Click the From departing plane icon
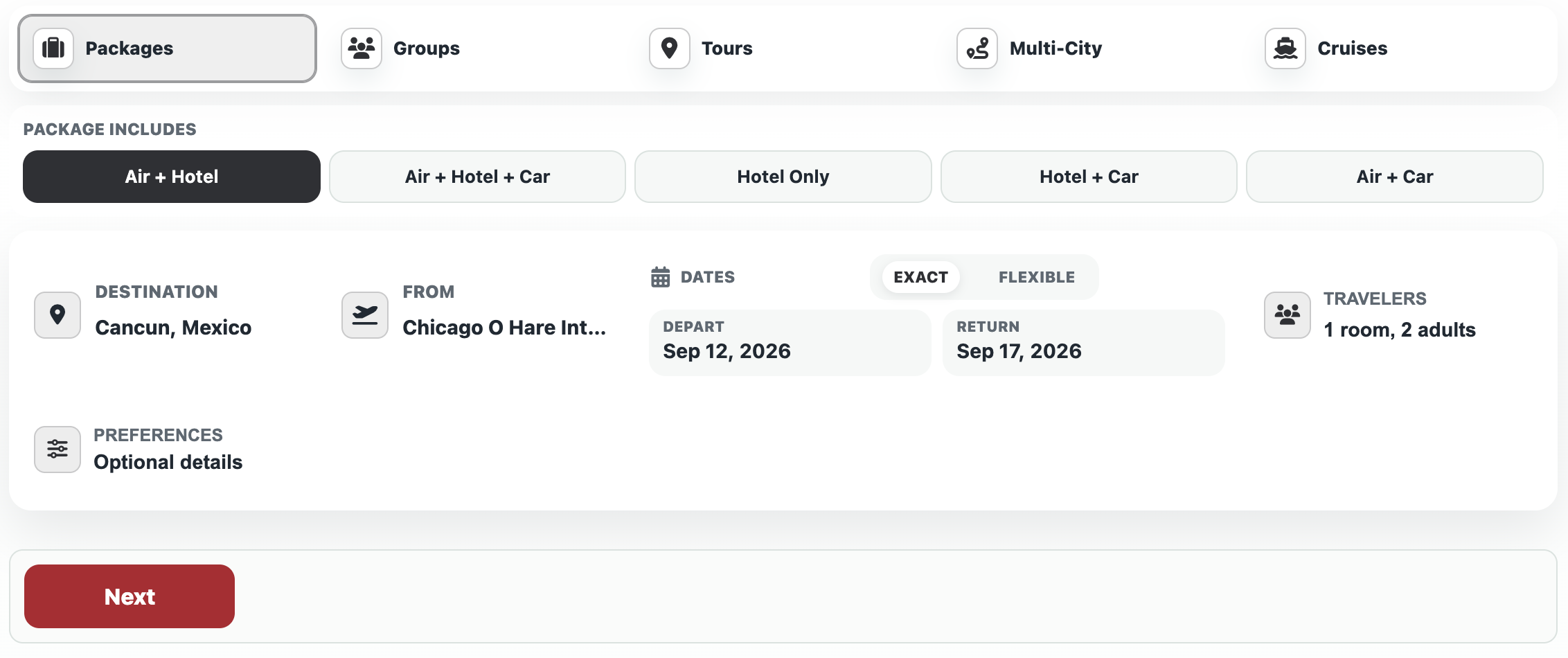1568x658 pixels. point(365,315)
